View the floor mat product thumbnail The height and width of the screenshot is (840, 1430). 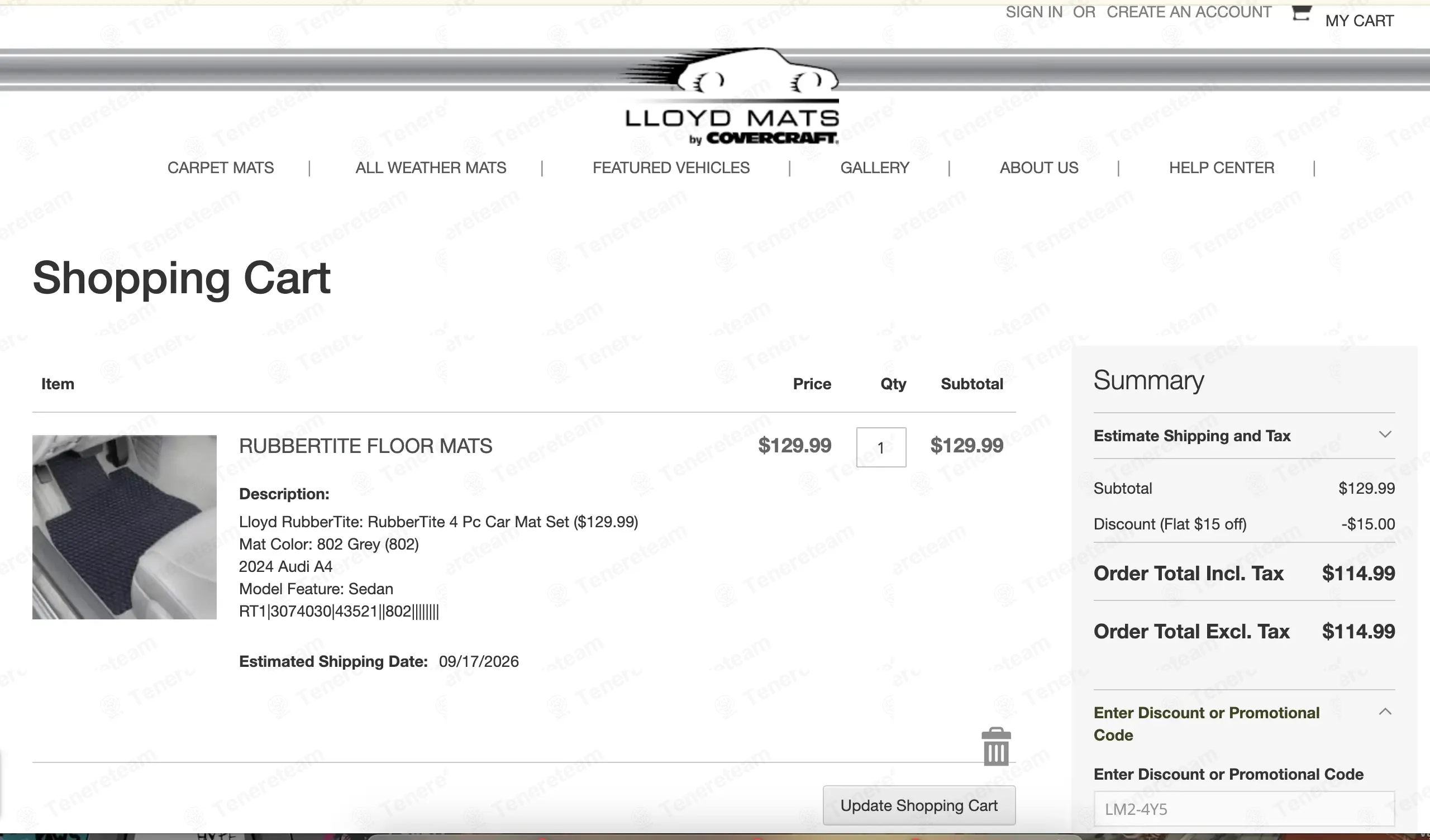pyautogui.click(x=124, y=527)
